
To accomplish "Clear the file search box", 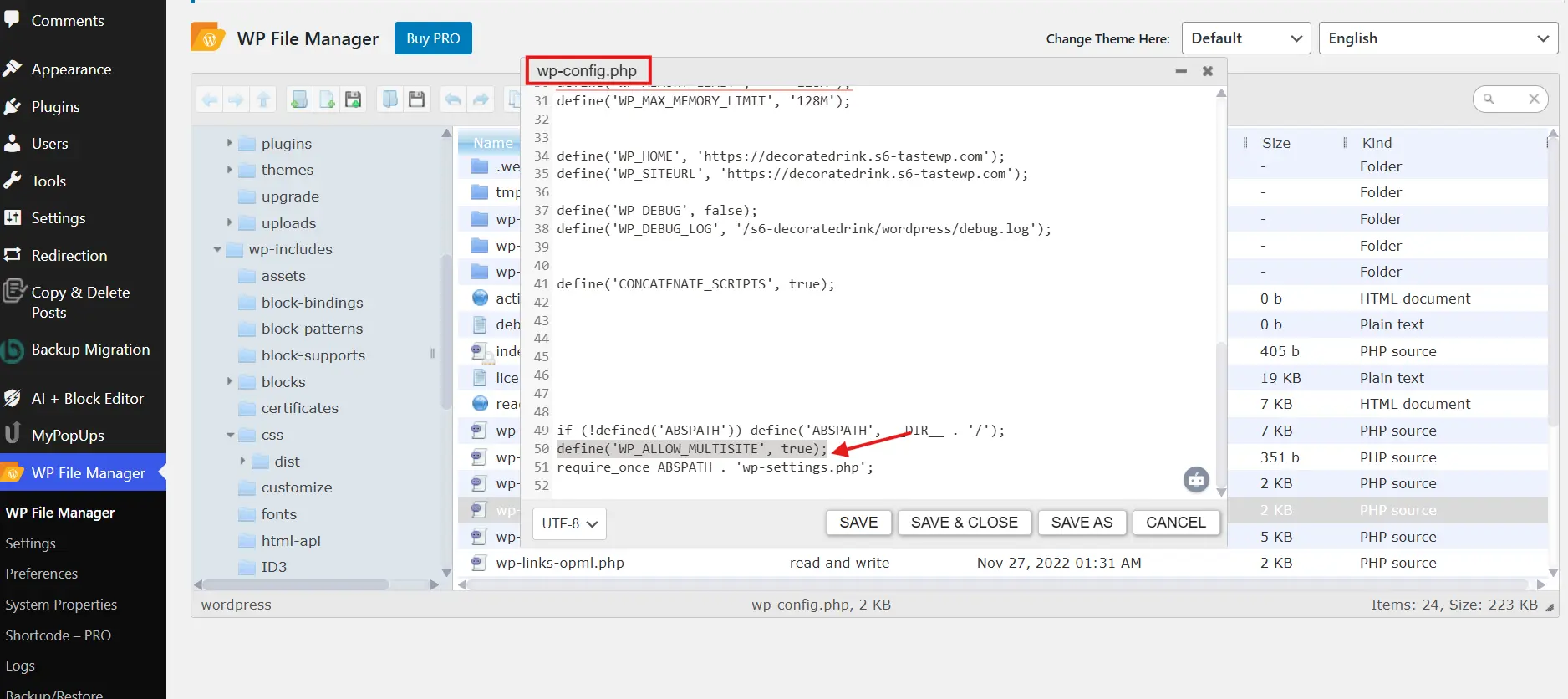I will (x=1534, y=99).
